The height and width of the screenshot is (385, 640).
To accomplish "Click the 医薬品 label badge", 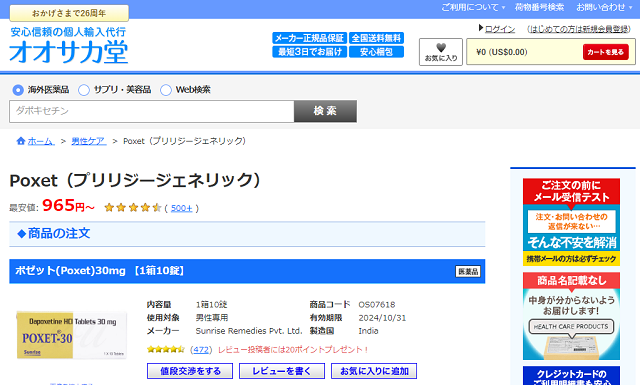I will [x=468, y=272].
